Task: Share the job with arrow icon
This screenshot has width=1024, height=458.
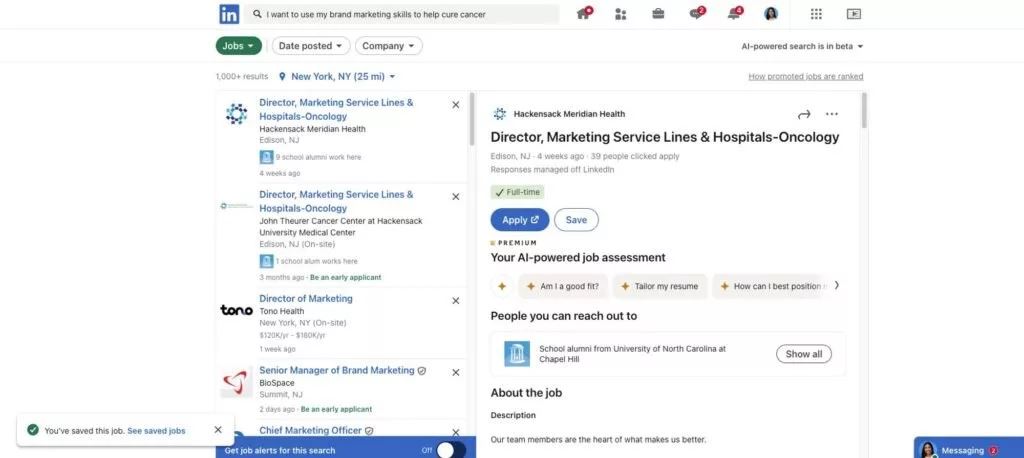Action: (804, 114)
